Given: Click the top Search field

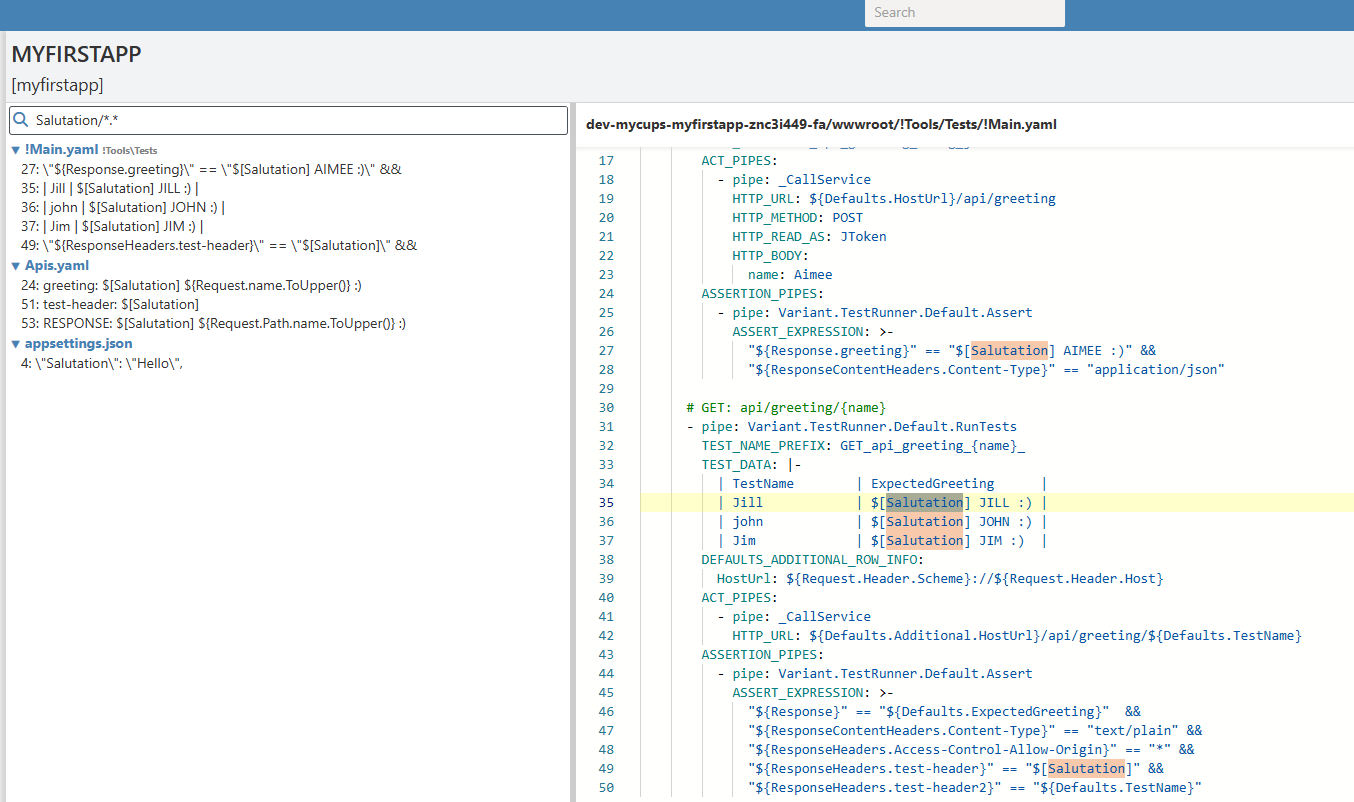Looking at the screenshot, I should pyautogui.click(x=964, y=13).
